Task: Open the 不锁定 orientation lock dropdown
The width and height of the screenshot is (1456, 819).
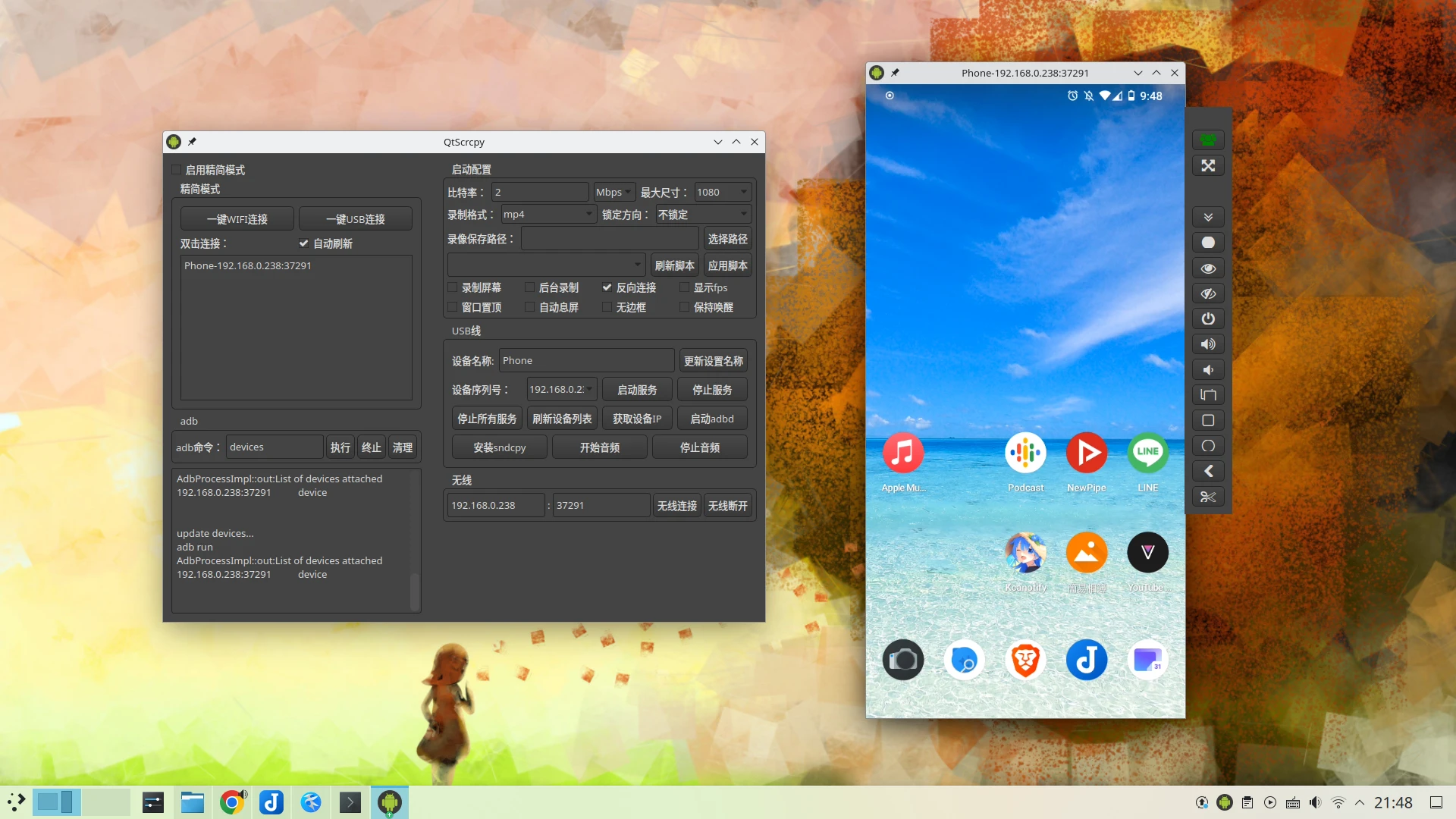Action: [x=703, y=215]
